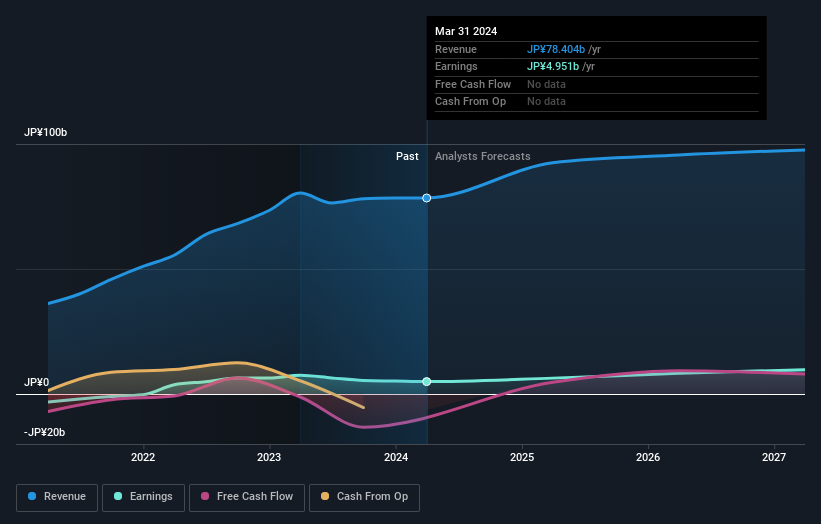Click the blue Revenue legend dot
Image resolution: width=821 pixels, height=524 pixels.
[x=32, y=496]
